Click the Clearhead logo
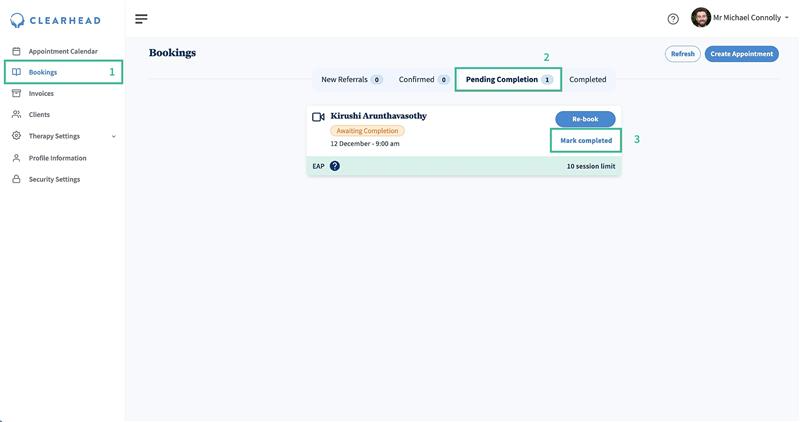The width and height of the screenshot is (800, 422). click(x=55, y=20)
